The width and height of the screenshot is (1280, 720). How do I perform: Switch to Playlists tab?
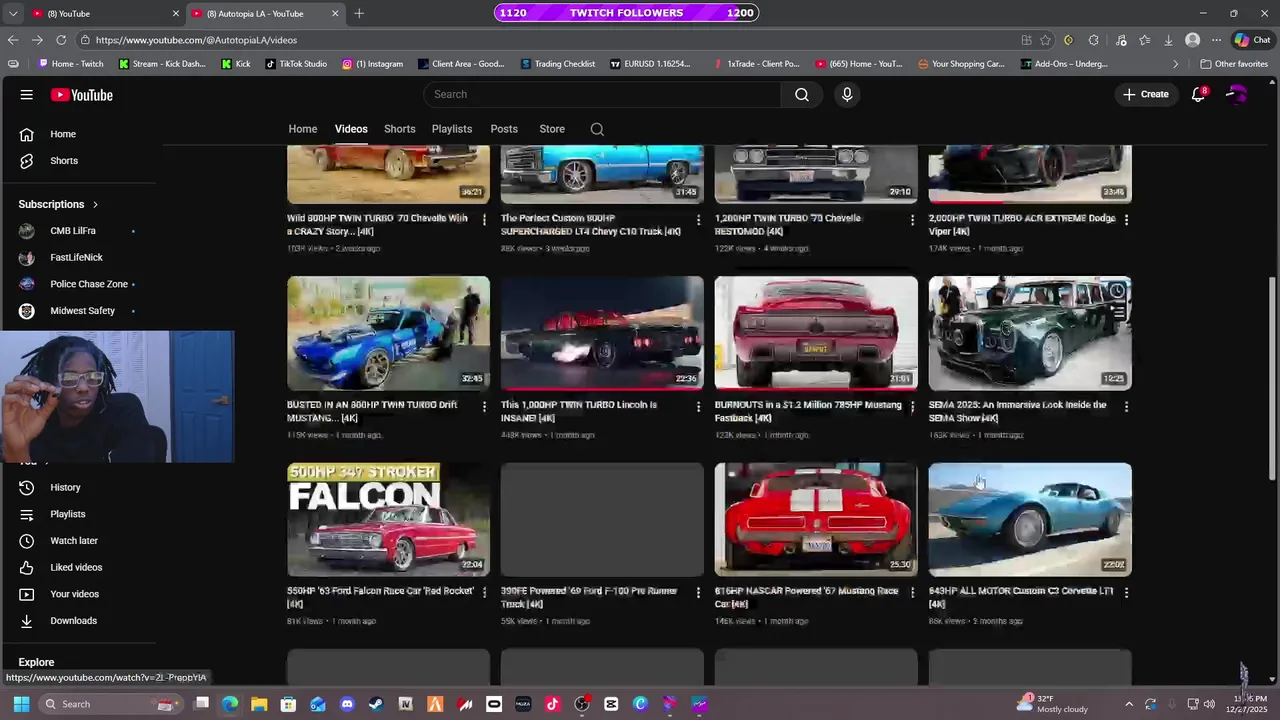tap(452, 129)
